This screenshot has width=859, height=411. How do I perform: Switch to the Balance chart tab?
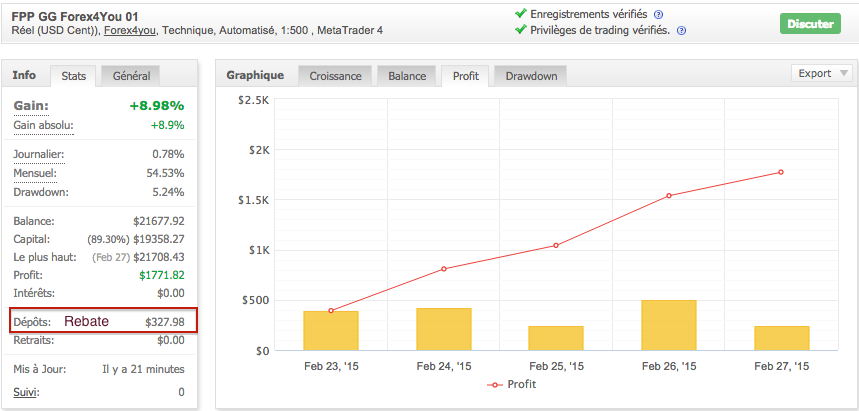tap(407, 76)
